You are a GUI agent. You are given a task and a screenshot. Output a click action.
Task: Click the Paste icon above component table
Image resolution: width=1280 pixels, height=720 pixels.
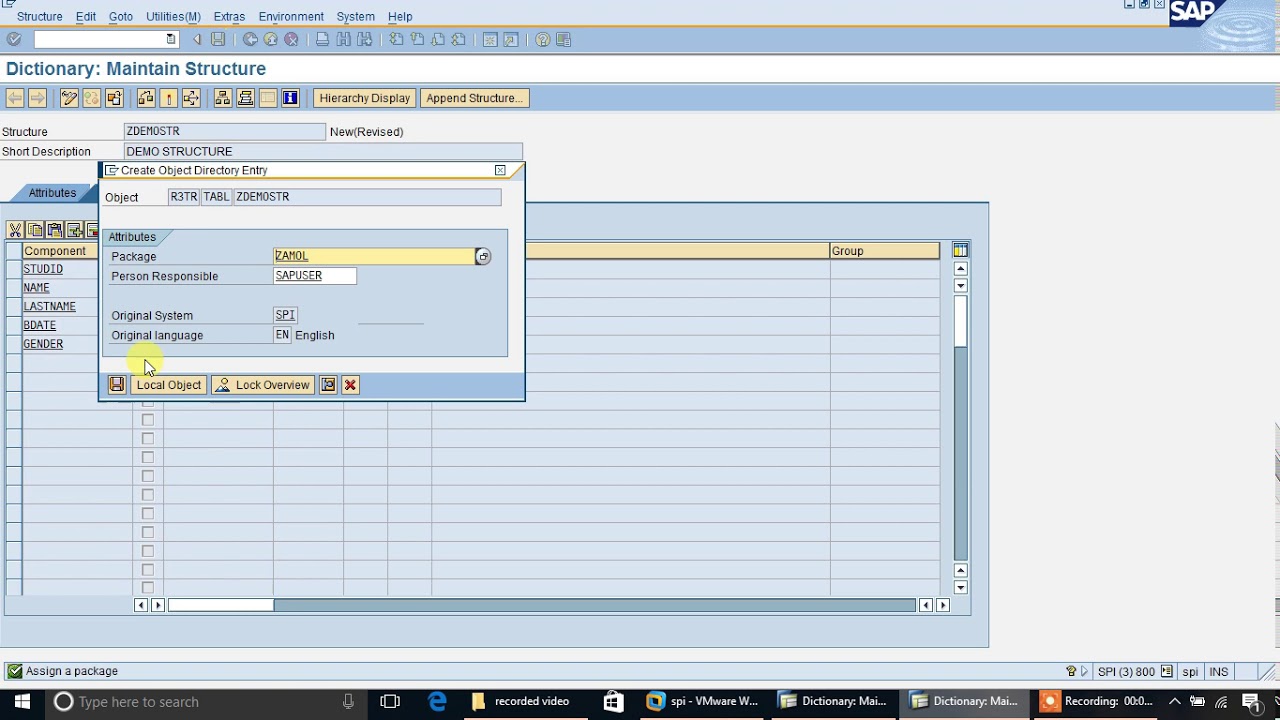click(55, 230)
